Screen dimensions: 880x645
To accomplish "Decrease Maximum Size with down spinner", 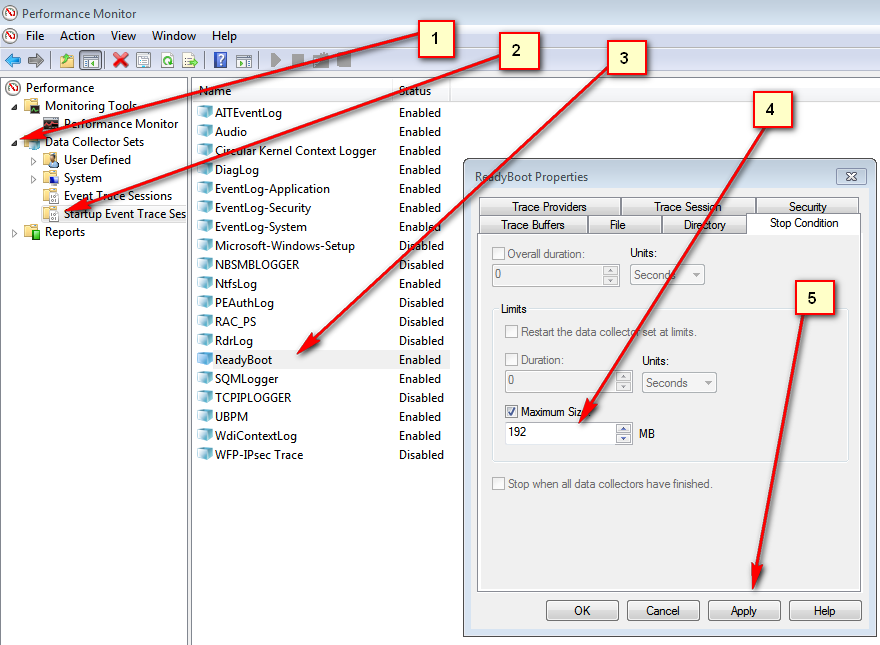I will 624,438.
